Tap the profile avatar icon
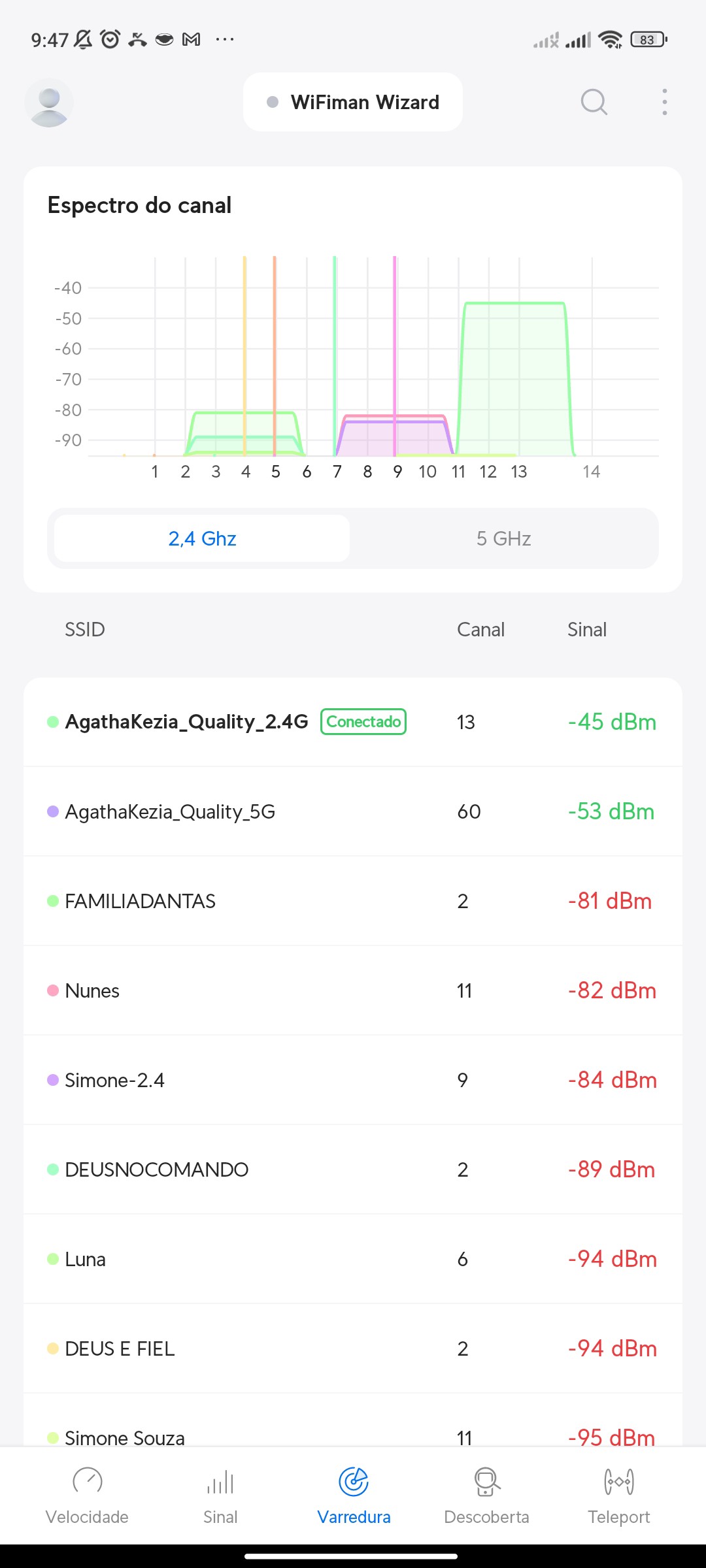Image resolution: width=706 pixels, height=1568 pixels. (x=49, y=103)
